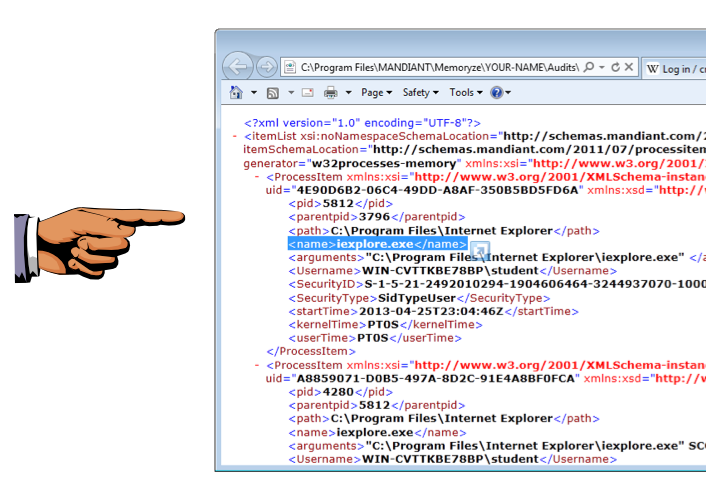Collapse the second ProcessItem with pid 4280
706x487 pixels.
[x=257, y=365]
